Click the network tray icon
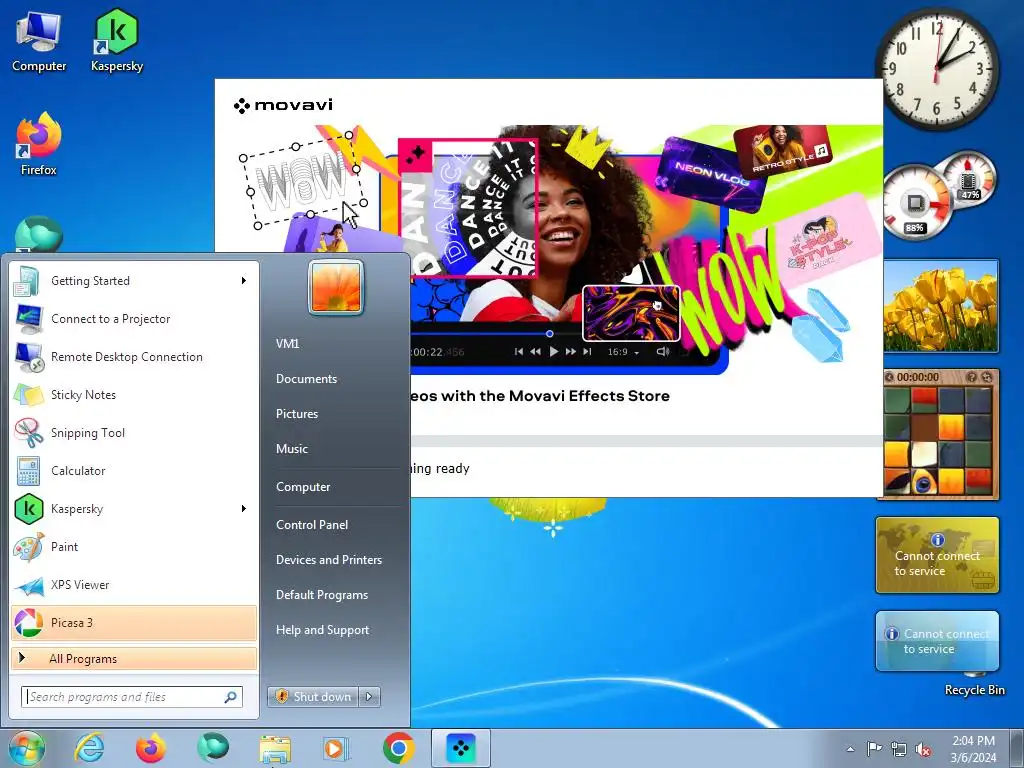Image resolution: width=1024 pixels, height=768 pixels. click(x=899, y=749)
